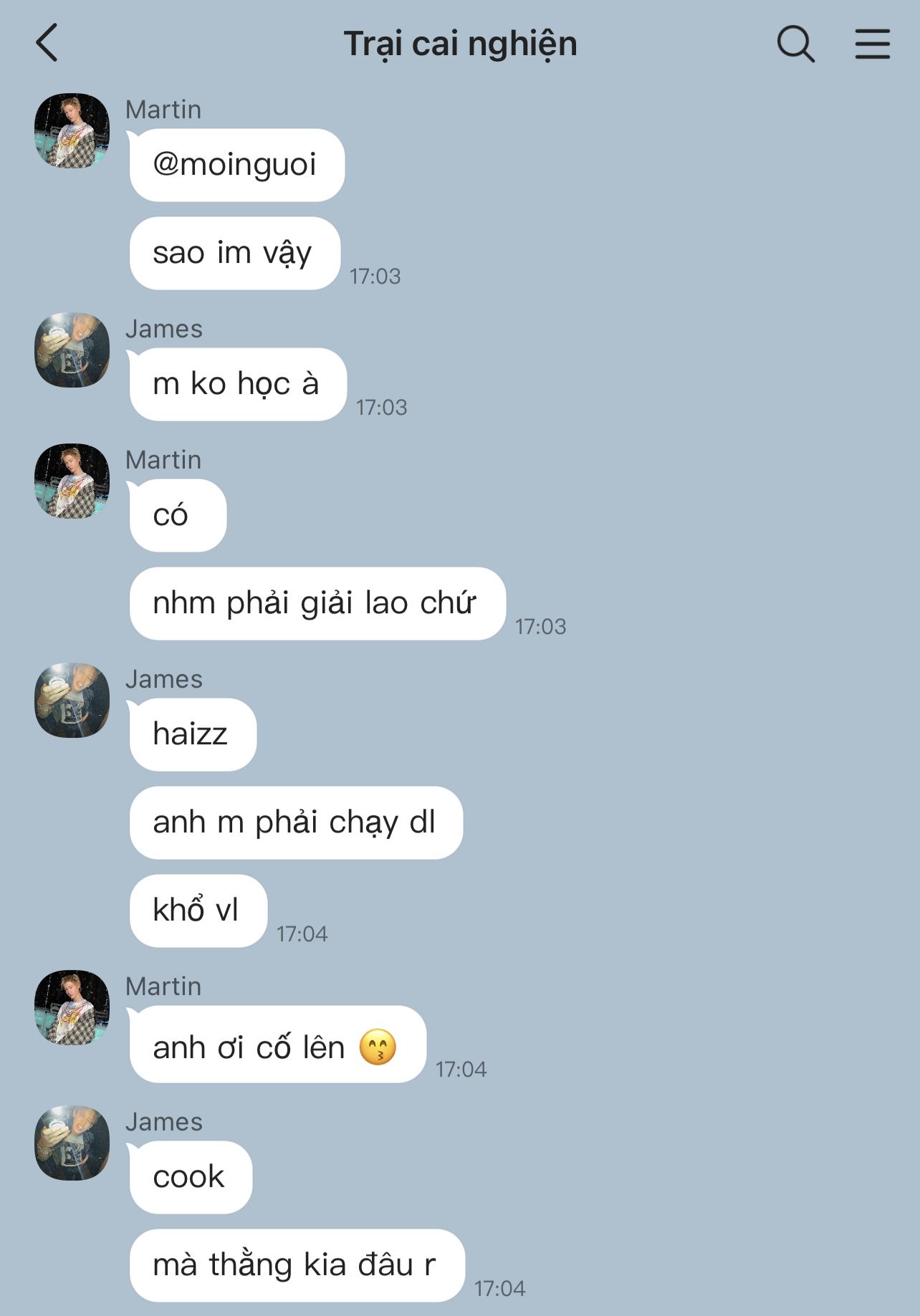Select the 'anh m phải chạy dl' message
Image resolution: width=920 pixels, height=1316 pixels.
[x=296, y=822]
